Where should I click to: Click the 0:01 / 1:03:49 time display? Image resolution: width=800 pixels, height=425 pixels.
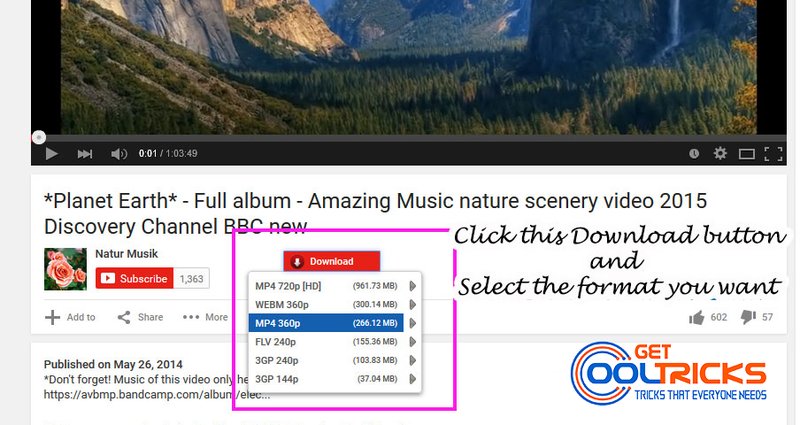click(x=168, y=154)
